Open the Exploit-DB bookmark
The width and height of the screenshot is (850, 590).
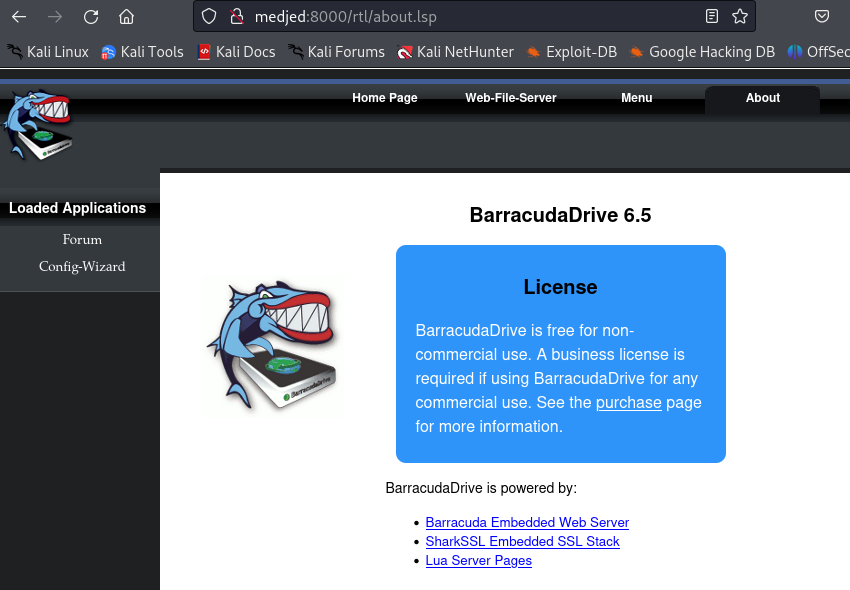(x=571, y=52)
